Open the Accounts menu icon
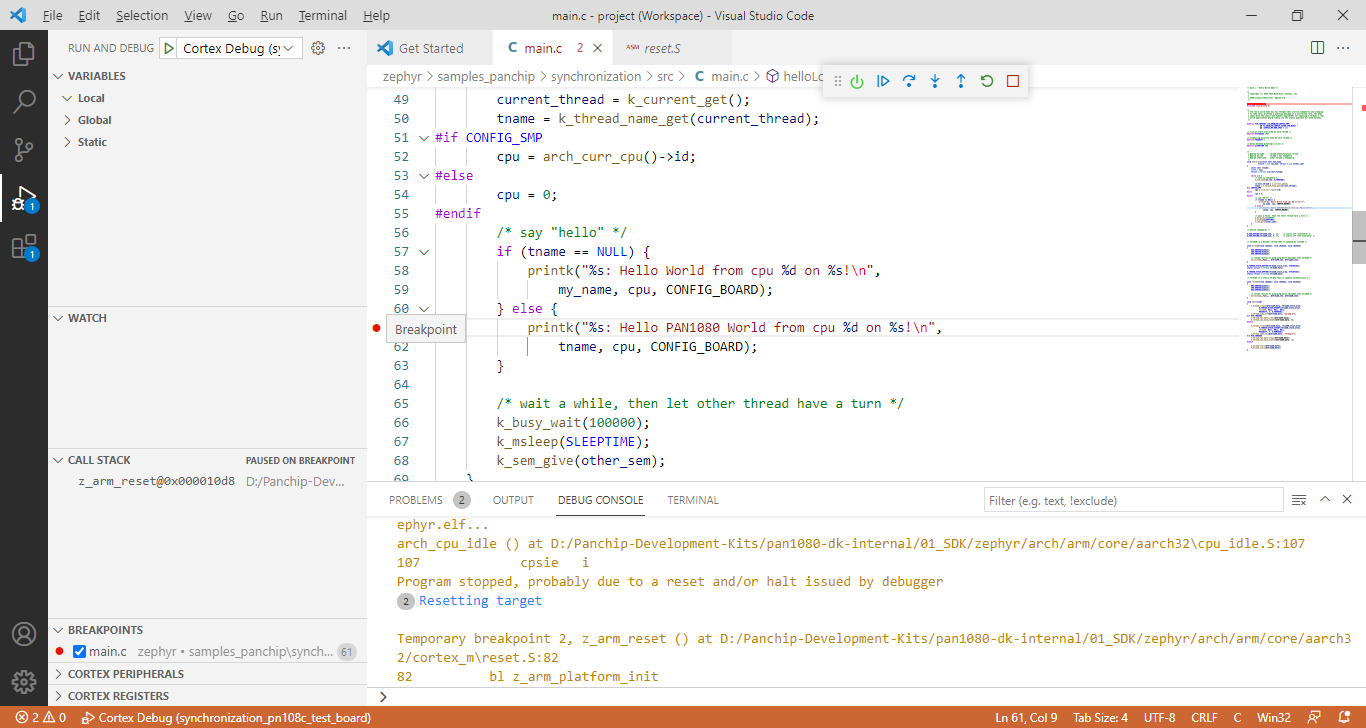This screenshot has width=1366, height=728. 24,634
